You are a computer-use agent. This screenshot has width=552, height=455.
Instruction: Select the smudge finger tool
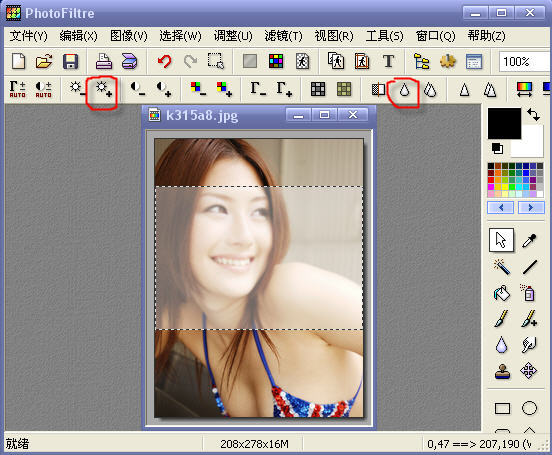(529, 344)
